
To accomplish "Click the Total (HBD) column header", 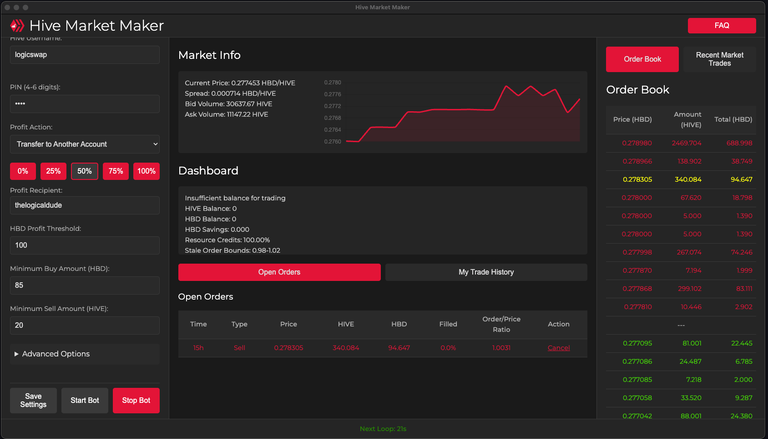I will coord(733,120).
